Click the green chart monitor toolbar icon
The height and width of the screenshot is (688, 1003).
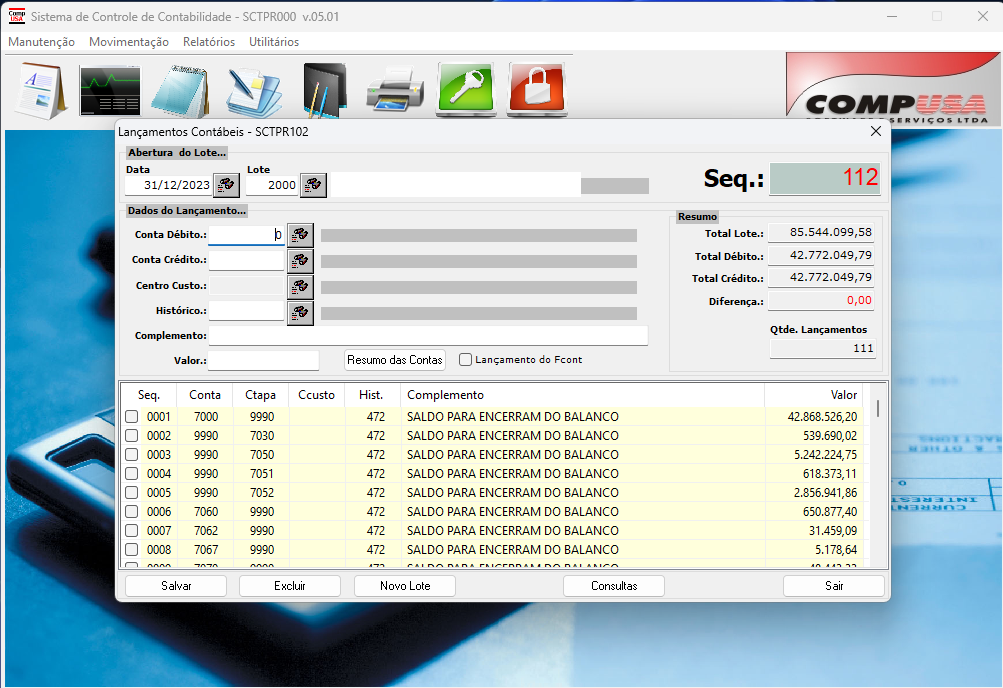(110, 90)
